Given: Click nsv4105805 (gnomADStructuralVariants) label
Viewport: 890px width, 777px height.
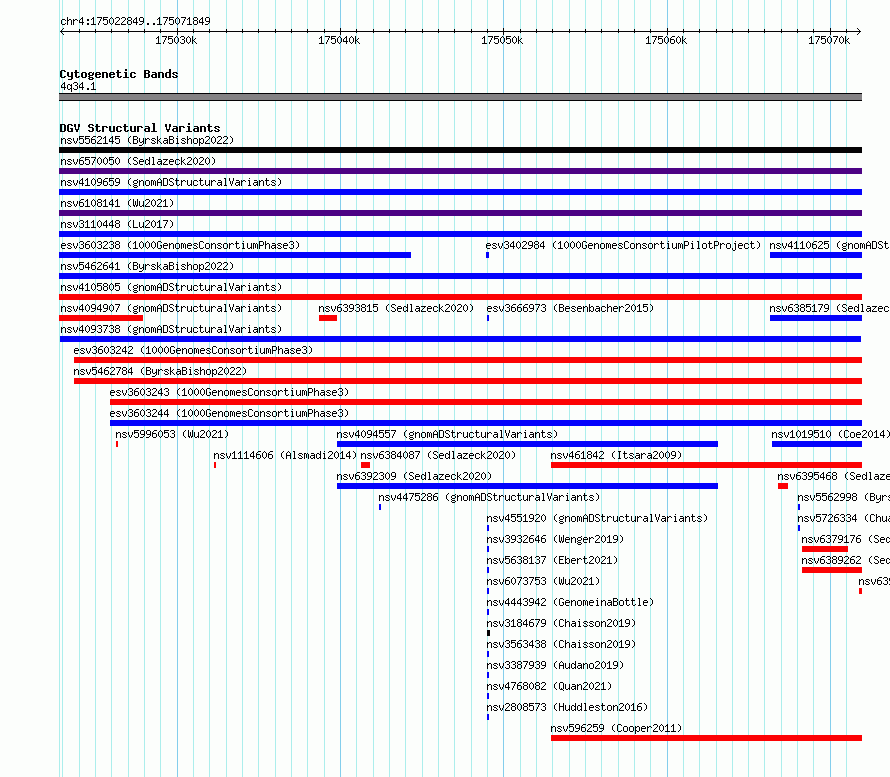Looking at the screenshot, I should (x=171, y=287).
